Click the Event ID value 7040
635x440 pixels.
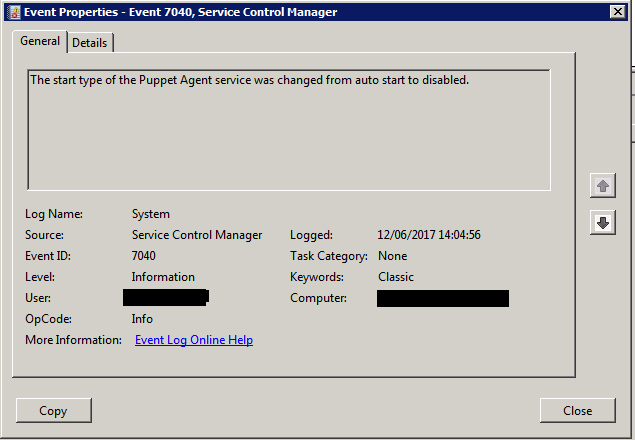[x=144, y=256]
